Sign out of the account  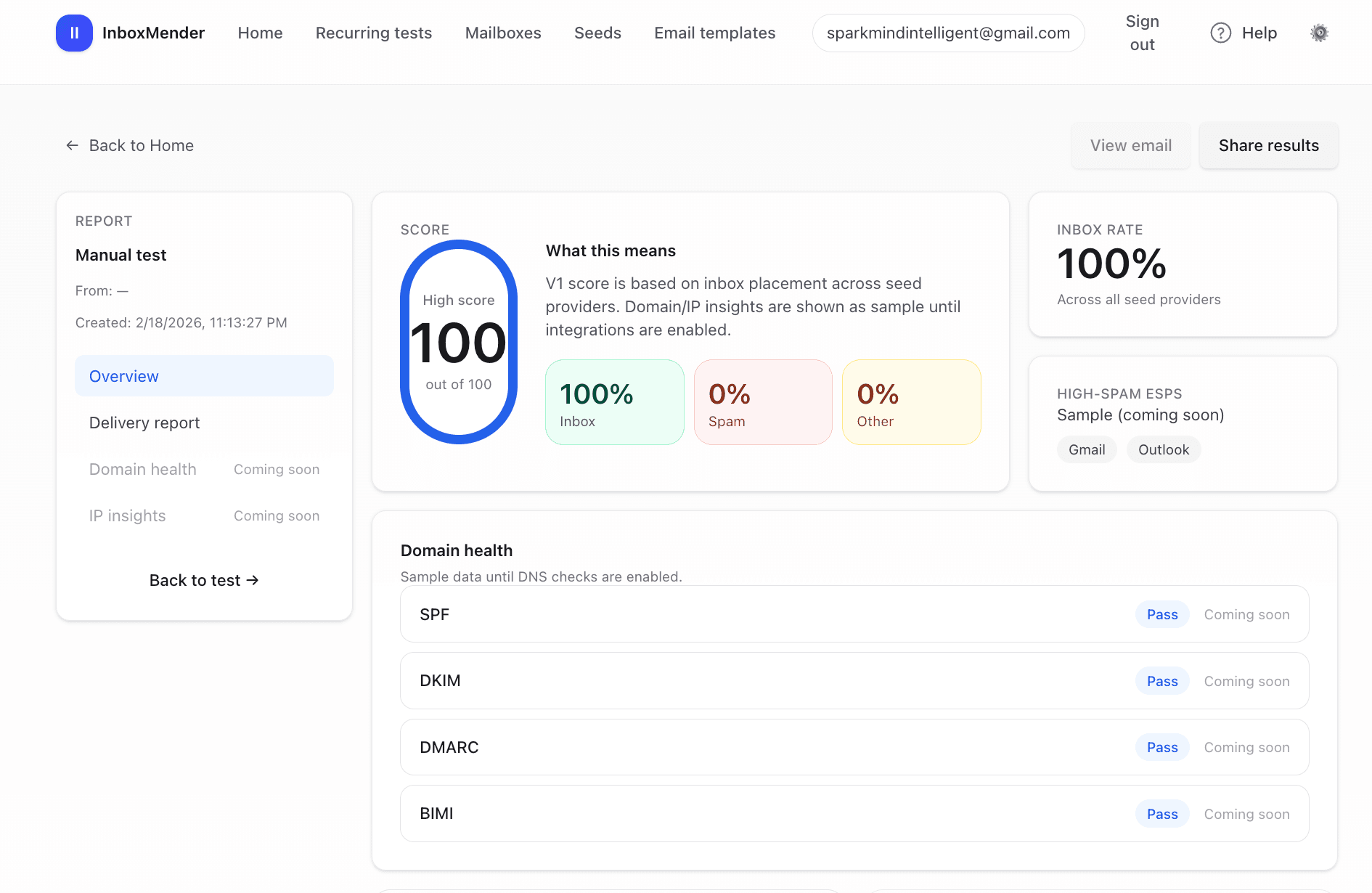(x=1142, y=33)
